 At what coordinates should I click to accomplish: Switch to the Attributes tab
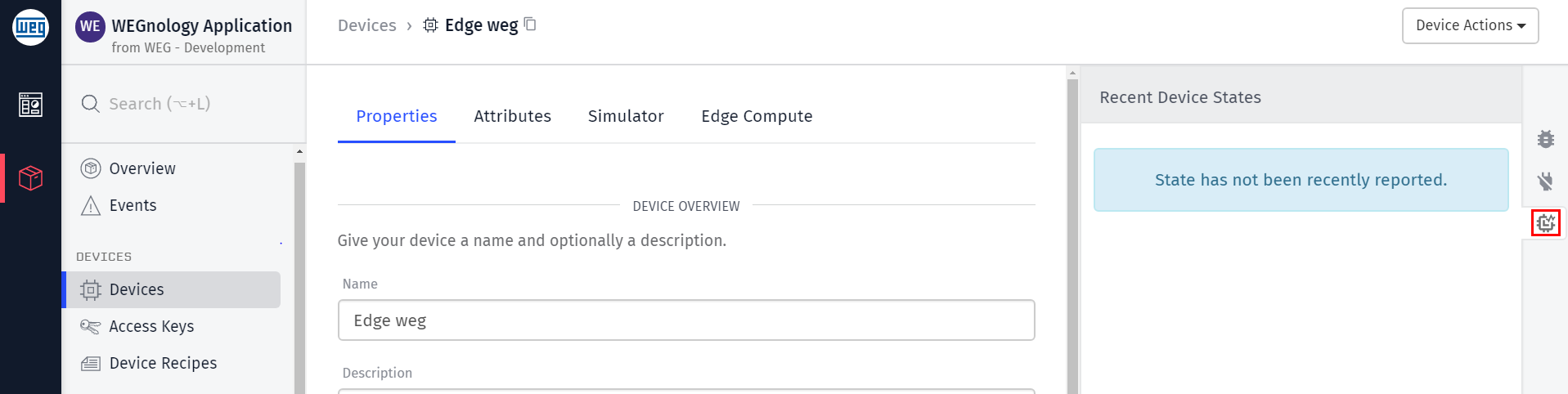[x=512, y=116]
